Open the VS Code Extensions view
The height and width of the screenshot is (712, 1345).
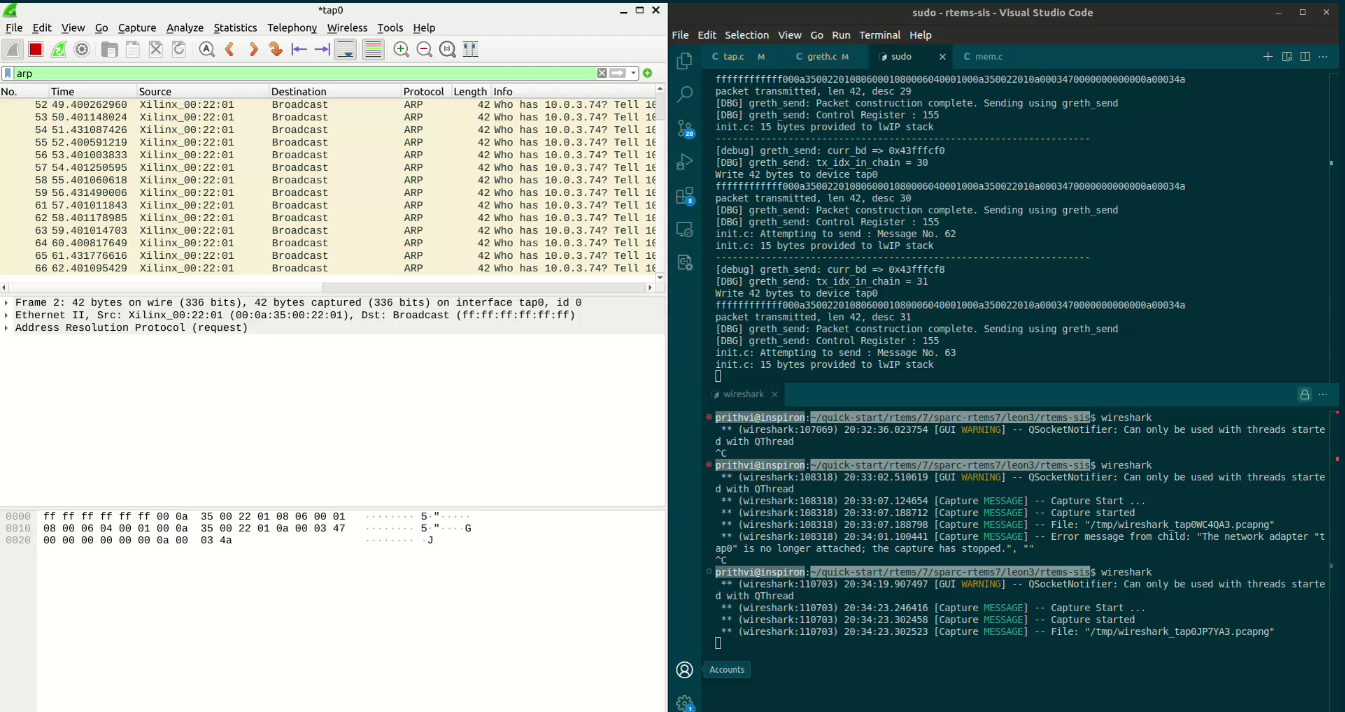(685, 195)
